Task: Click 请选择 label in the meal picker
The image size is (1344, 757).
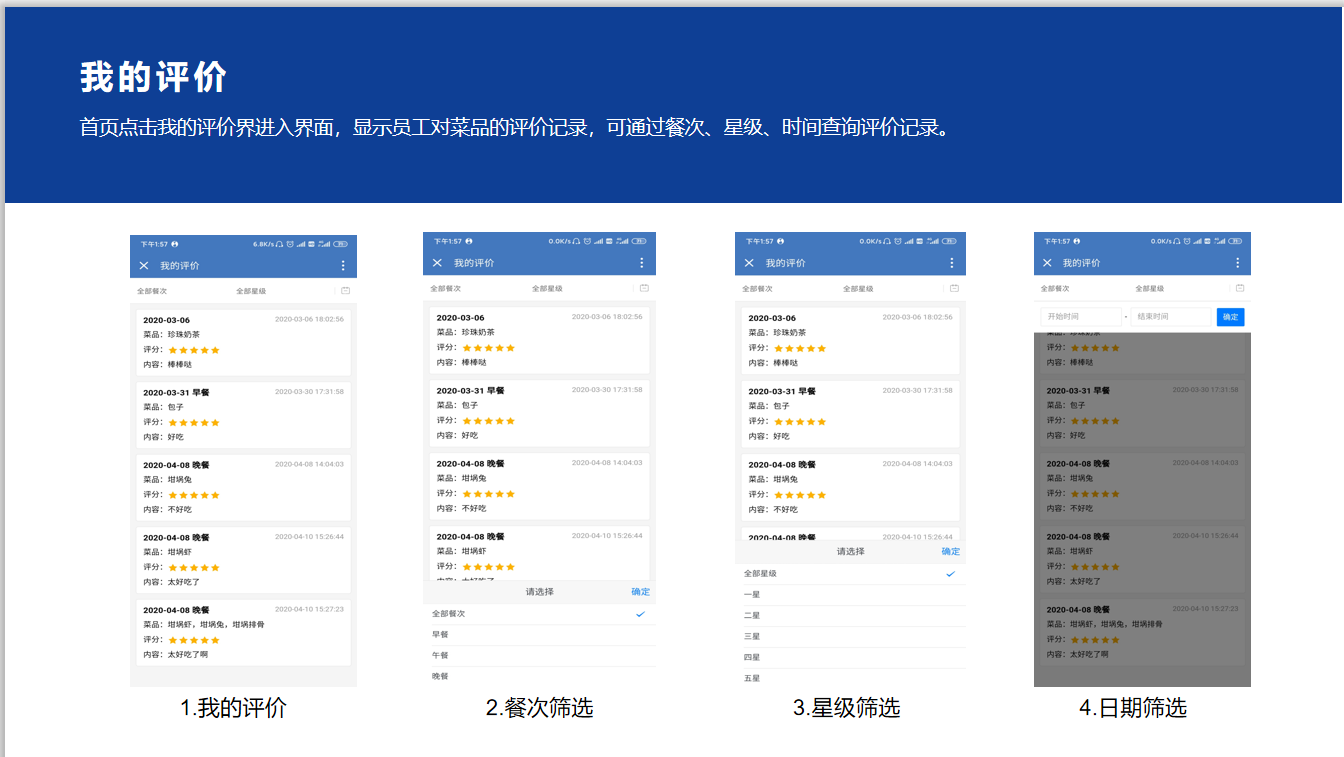Action: (539, 592)
